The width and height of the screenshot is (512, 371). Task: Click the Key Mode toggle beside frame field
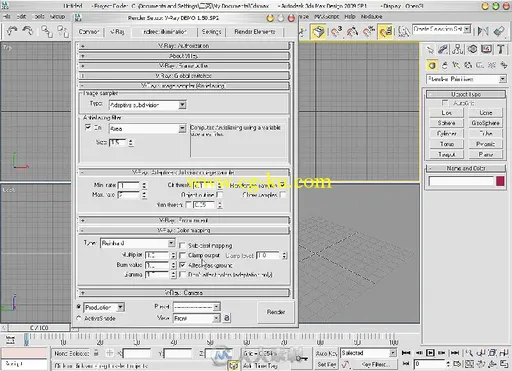pos(406,364)
